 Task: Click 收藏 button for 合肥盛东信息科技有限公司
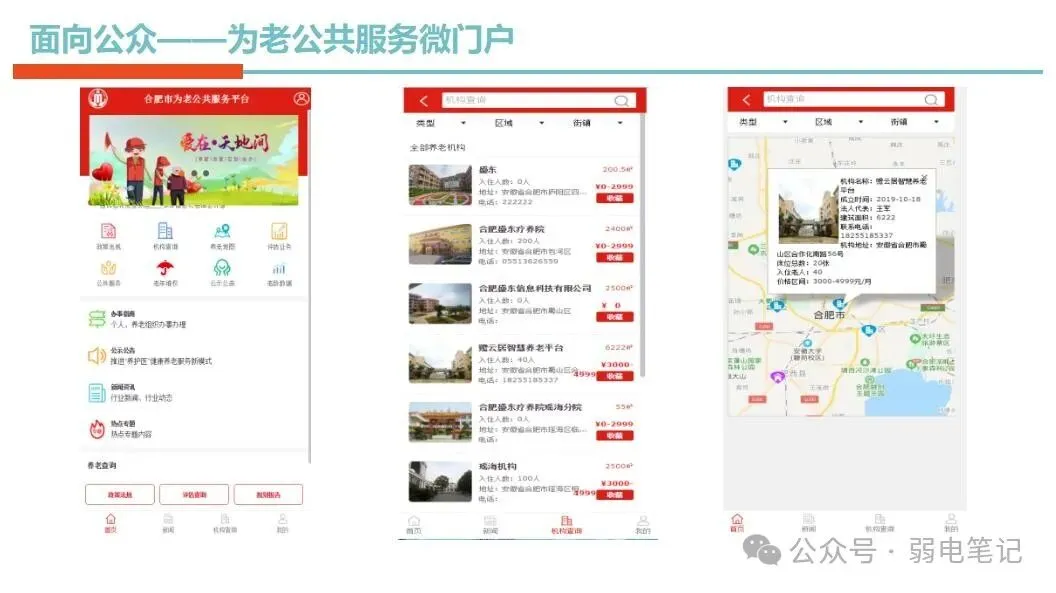614,316
